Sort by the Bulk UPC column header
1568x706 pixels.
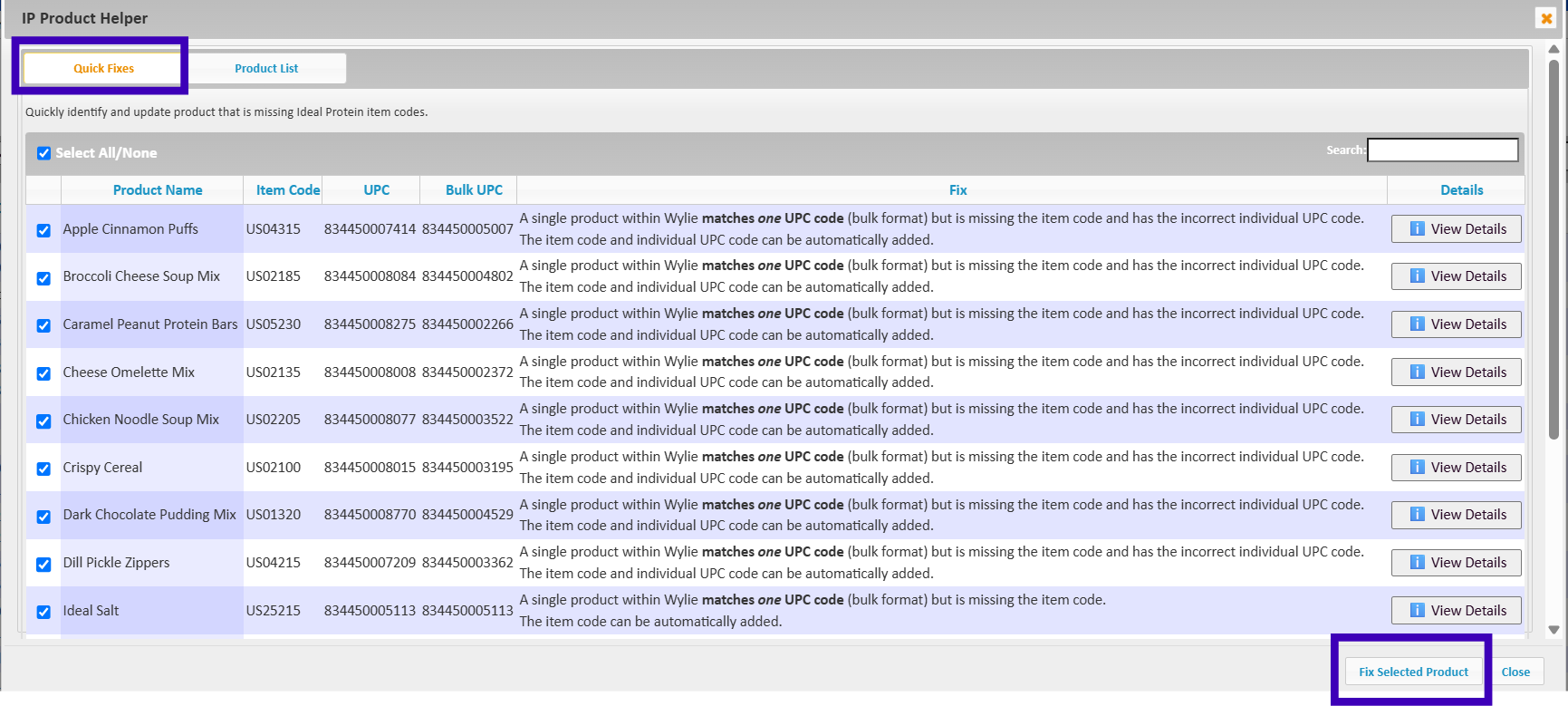[474, 190]
